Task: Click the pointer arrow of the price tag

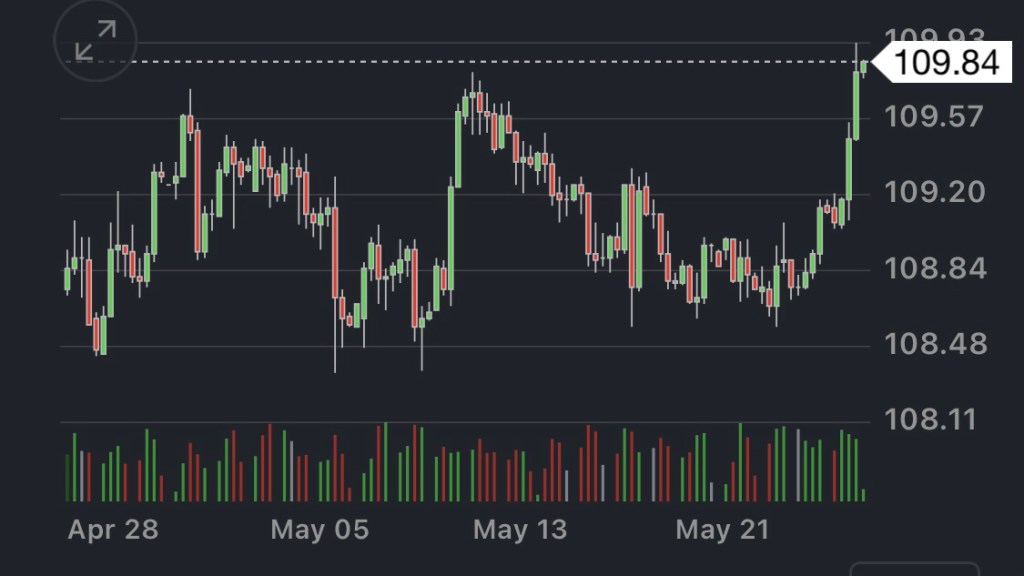Action: point(879,63)
